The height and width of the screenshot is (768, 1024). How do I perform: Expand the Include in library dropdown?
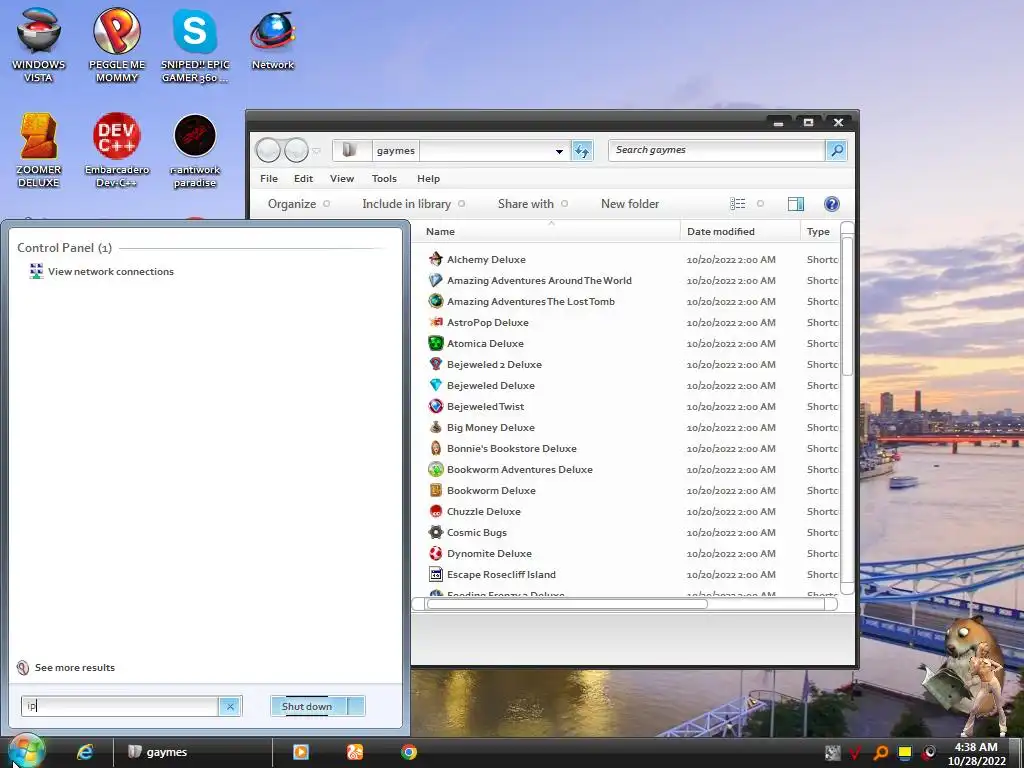[413, 204]
